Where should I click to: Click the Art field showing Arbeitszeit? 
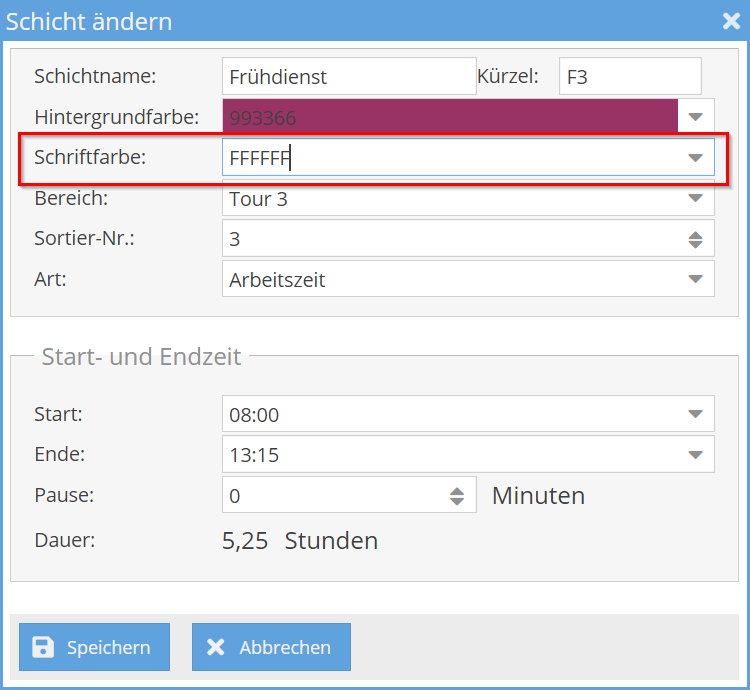(450, 280)
